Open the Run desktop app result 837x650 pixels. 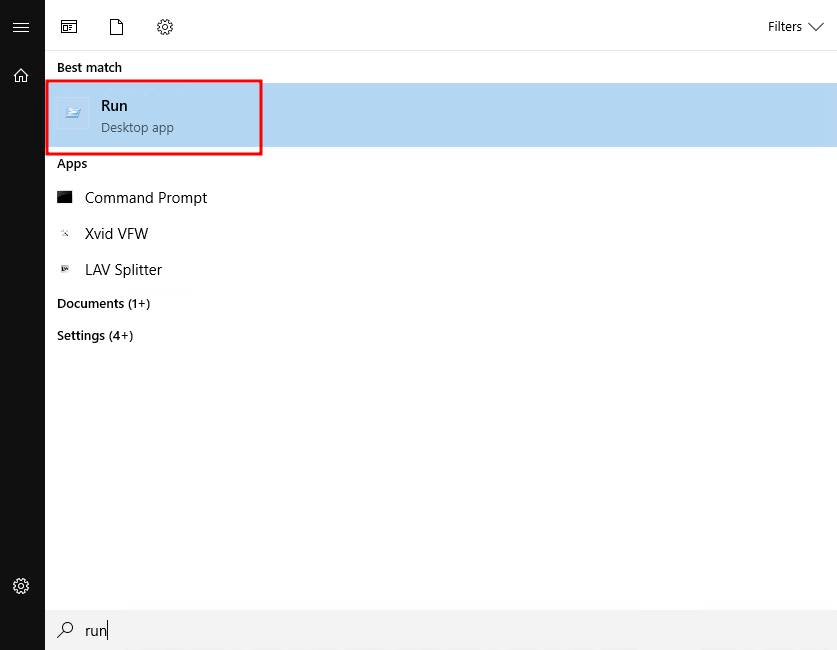pos(441,115)
